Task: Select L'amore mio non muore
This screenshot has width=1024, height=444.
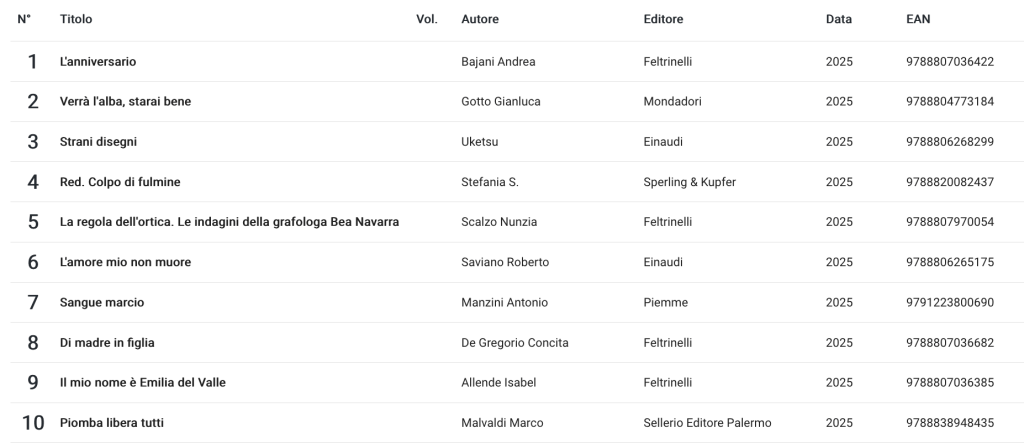Action: click(x=125, y=262)
